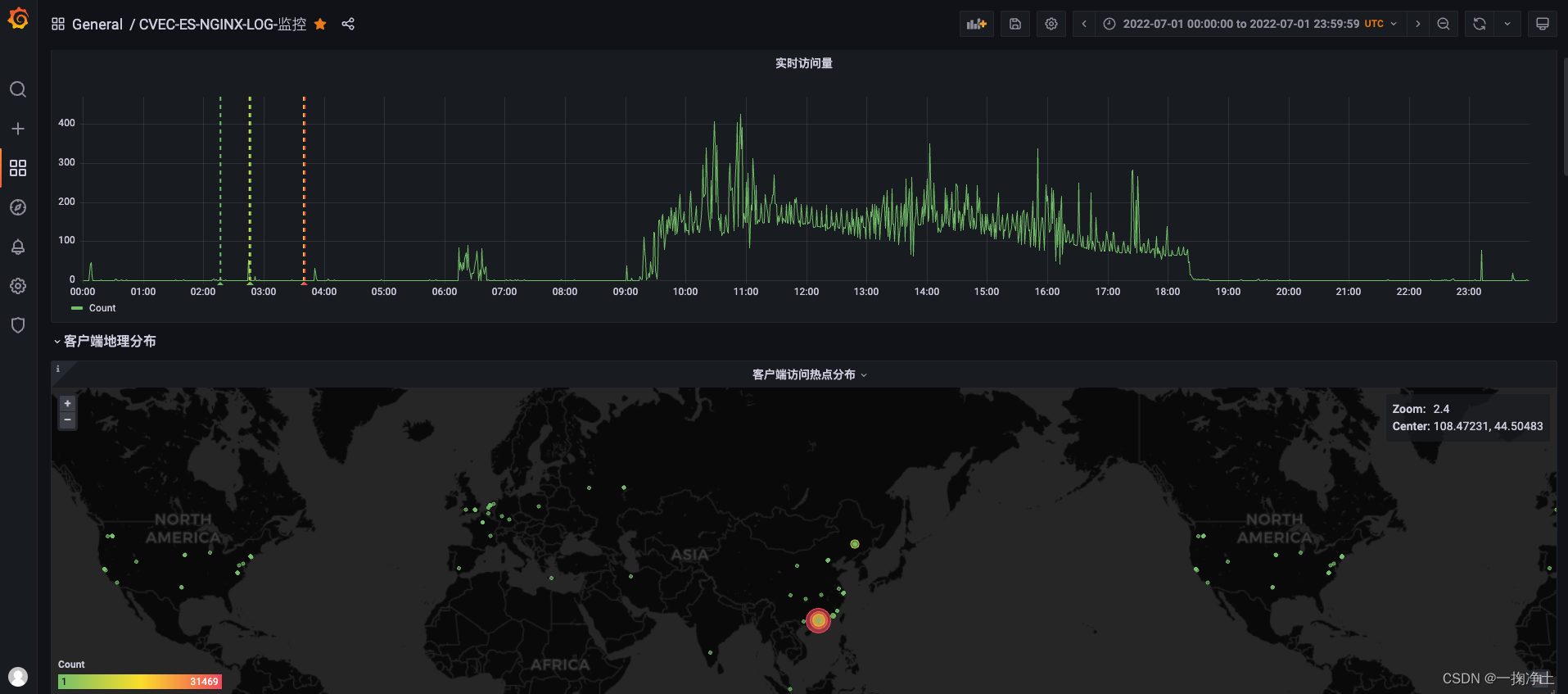This screenshot has height=694, width=1568.
Task: Open dashboard settings gear in top bar
Action: click(1051, 24)
